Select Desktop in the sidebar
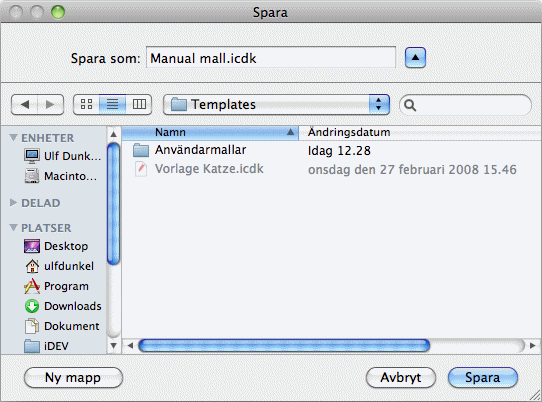542x402 pixels. point(56,246)
